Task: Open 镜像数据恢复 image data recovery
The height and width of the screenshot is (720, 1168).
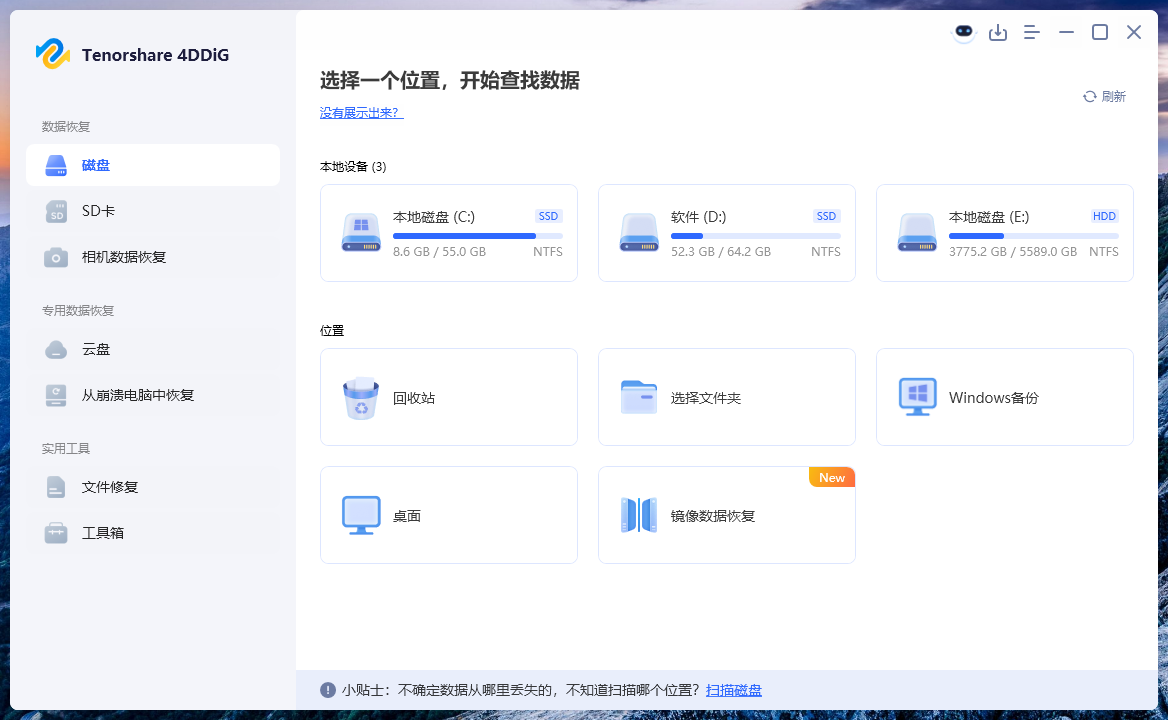Action: click(726, 514)
